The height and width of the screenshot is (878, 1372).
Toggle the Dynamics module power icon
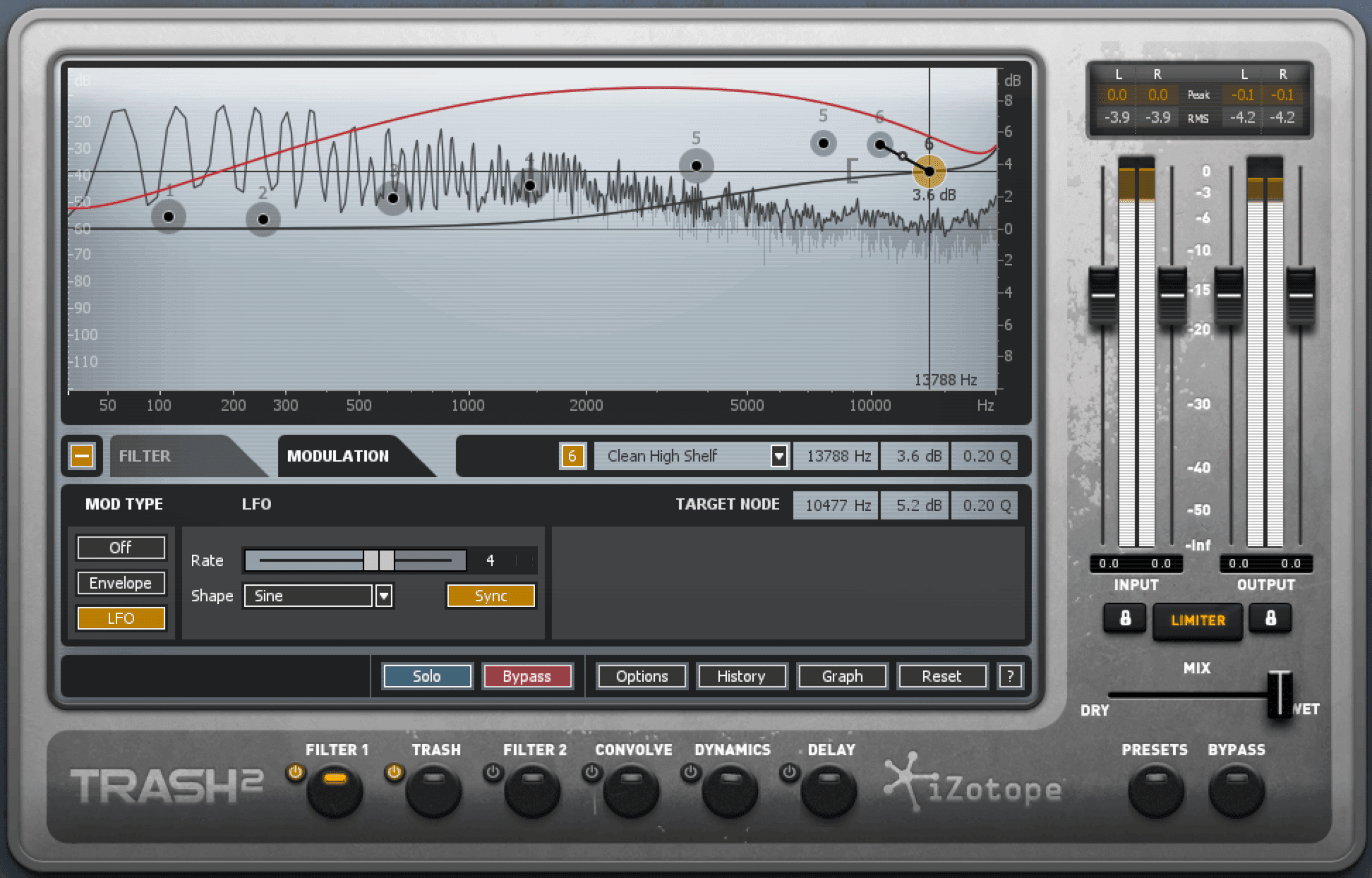(x=691, y=772)
